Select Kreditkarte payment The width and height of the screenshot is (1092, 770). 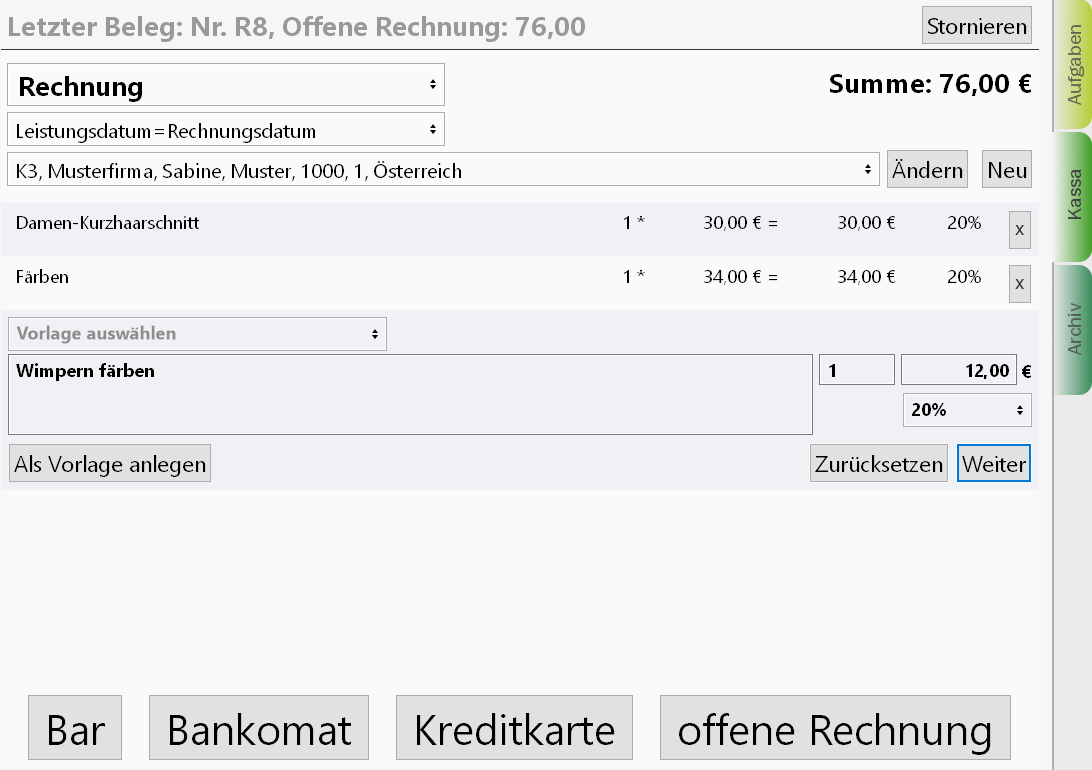514,727
